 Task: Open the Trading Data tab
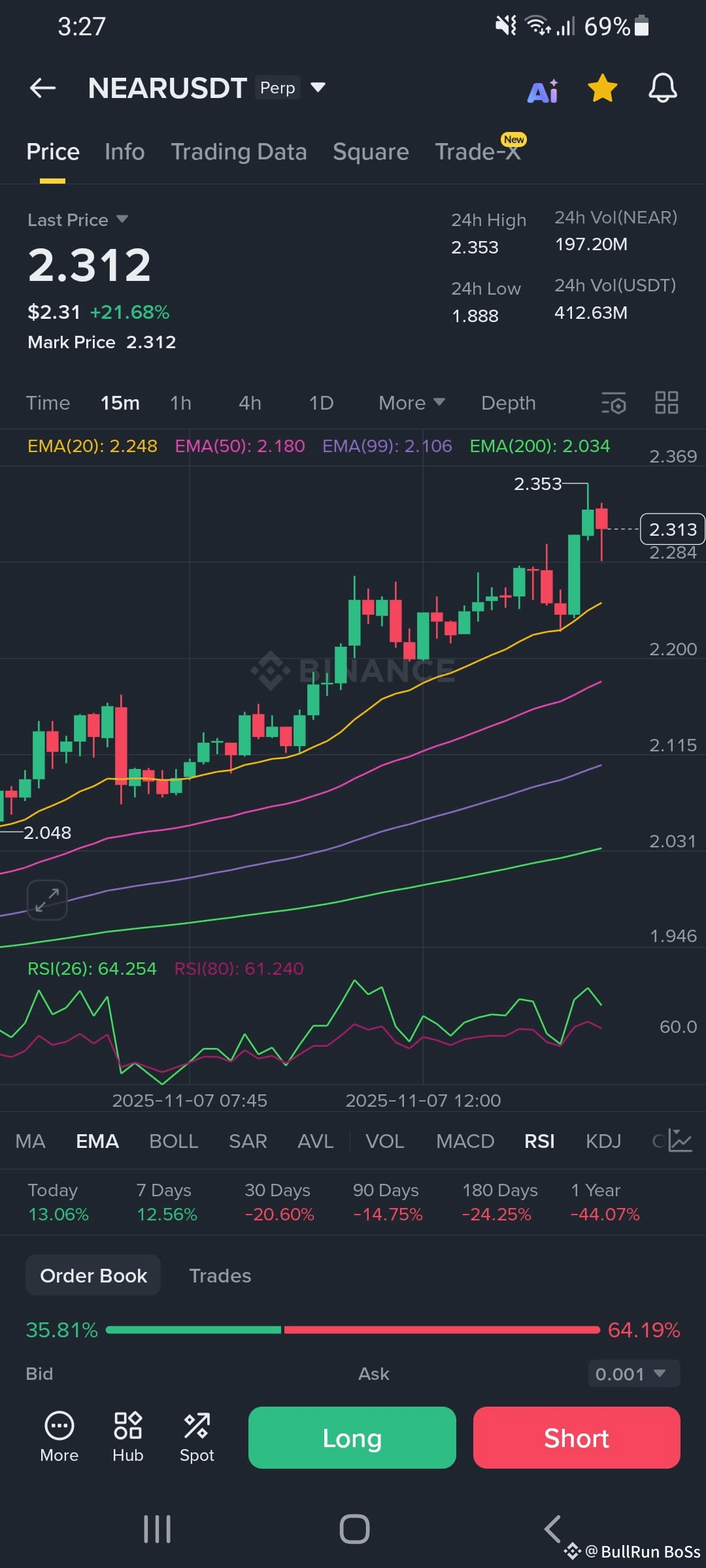coord(239,152)
